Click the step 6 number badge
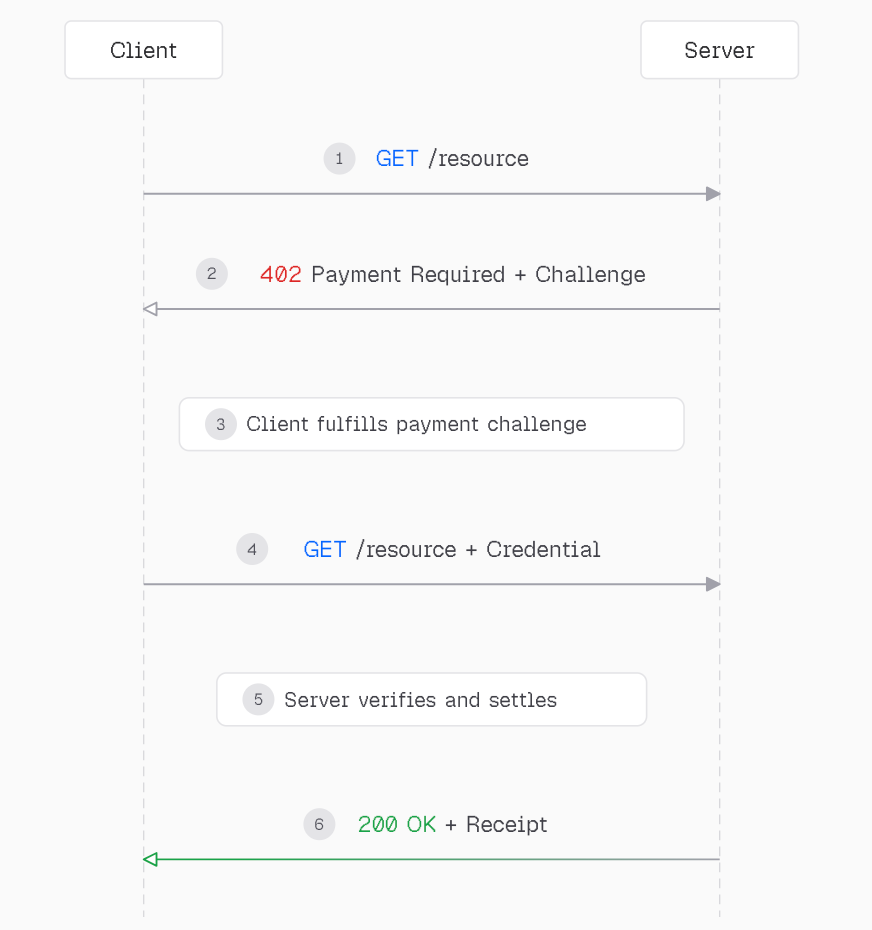The image size is (872, 930). tap(319, 824)
